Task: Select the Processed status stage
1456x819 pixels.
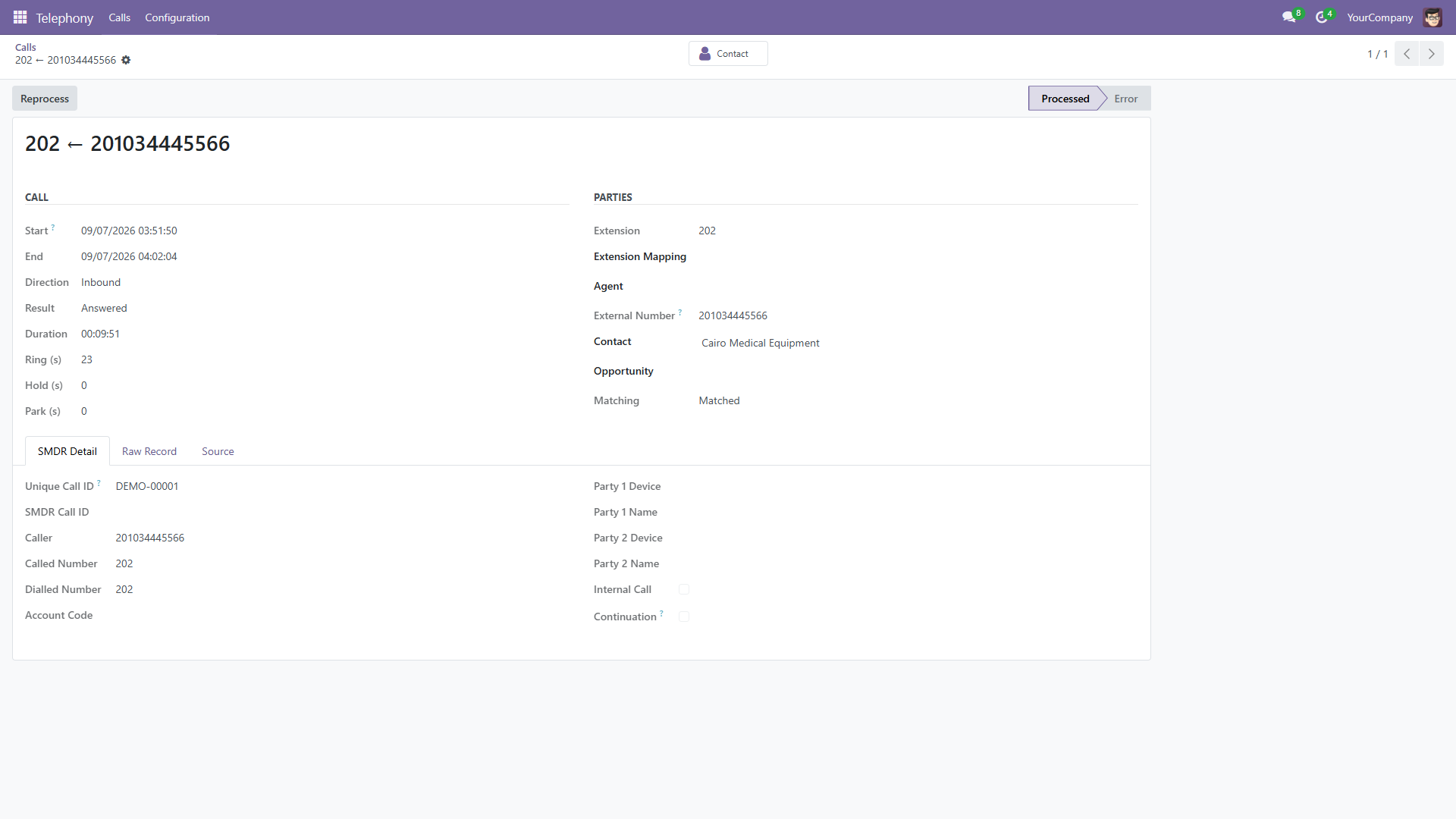Action: [x=1065, y=99]
